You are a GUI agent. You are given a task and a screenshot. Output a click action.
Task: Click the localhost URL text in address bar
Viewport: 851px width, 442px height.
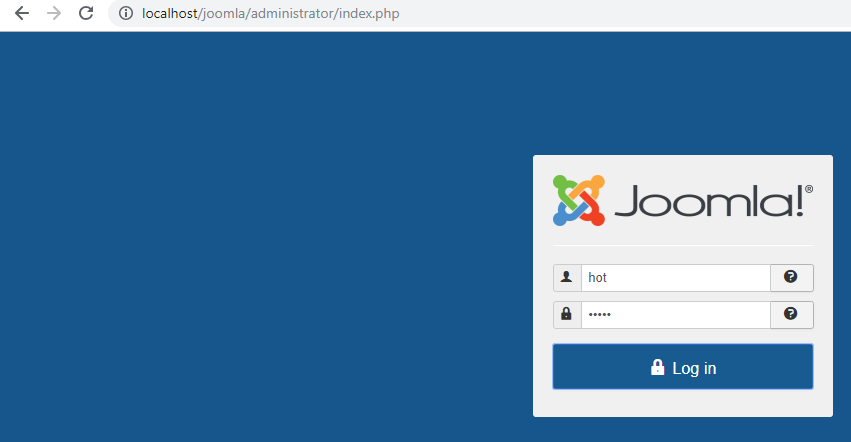pyautogui.click(x=262, y=14)
